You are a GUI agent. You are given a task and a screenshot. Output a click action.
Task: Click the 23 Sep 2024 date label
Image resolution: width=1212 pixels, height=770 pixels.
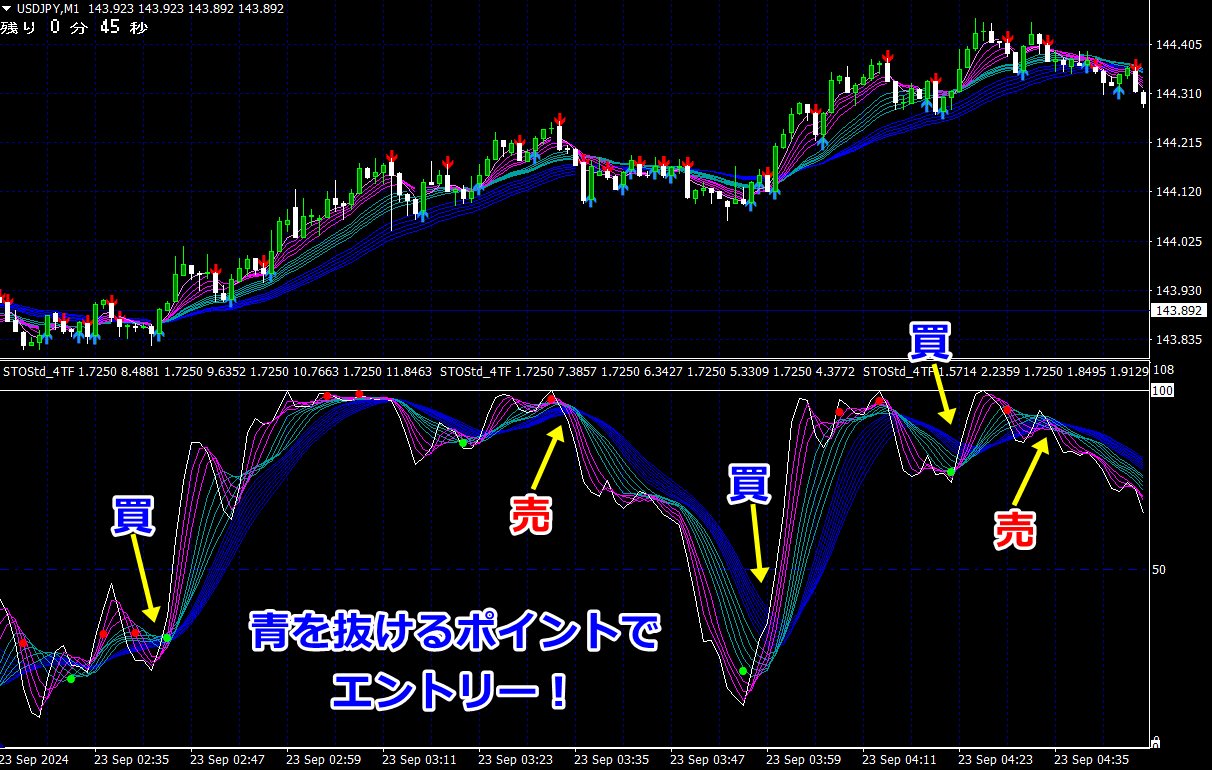35,760
